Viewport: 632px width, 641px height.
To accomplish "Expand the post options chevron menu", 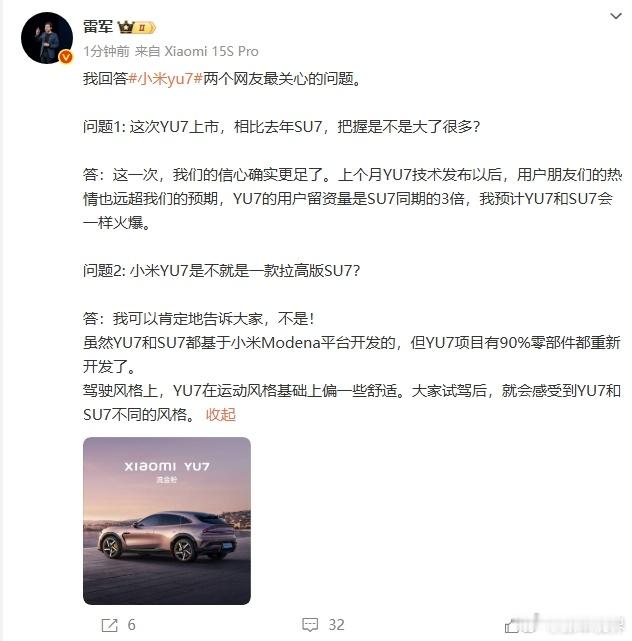I will [x=616, y=16].
